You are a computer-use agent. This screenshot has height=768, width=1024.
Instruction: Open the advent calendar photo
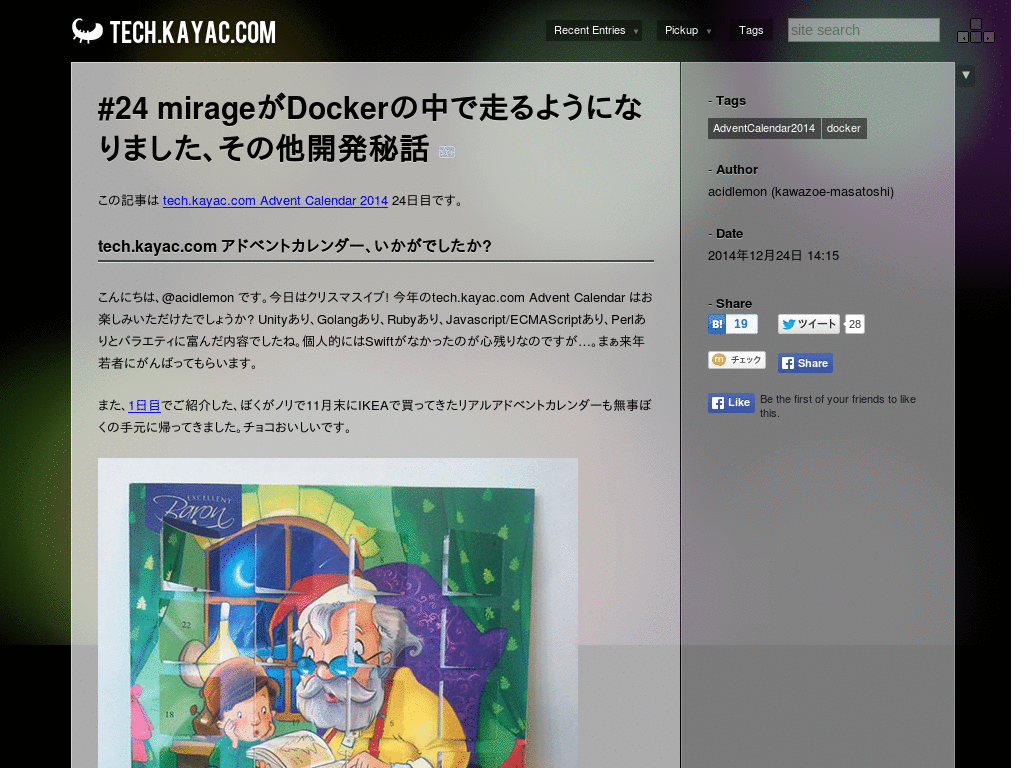coord(338,613)
